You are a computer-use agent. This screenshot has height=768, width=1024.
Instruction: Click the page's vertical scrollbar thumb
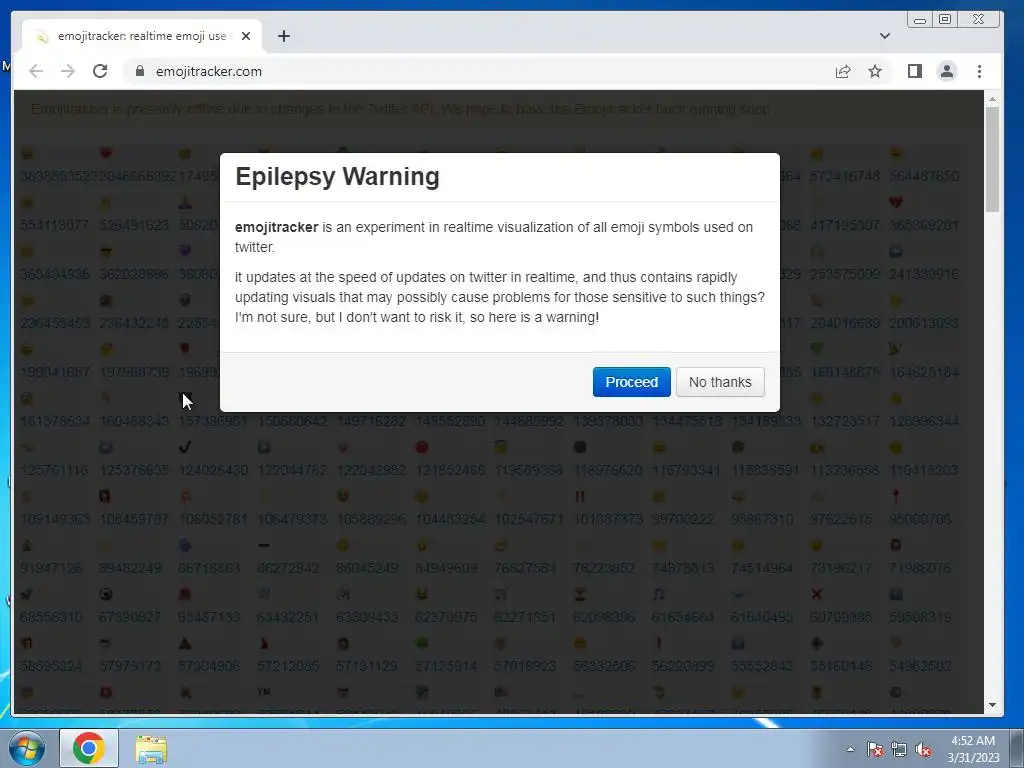(x=993, y=159)
